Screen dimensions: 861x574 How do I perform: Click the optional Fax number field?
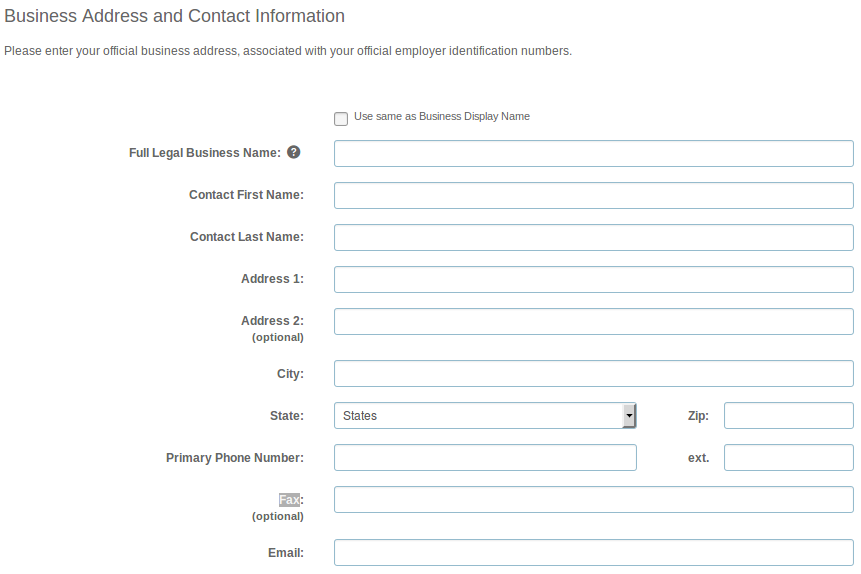[594, 499]
